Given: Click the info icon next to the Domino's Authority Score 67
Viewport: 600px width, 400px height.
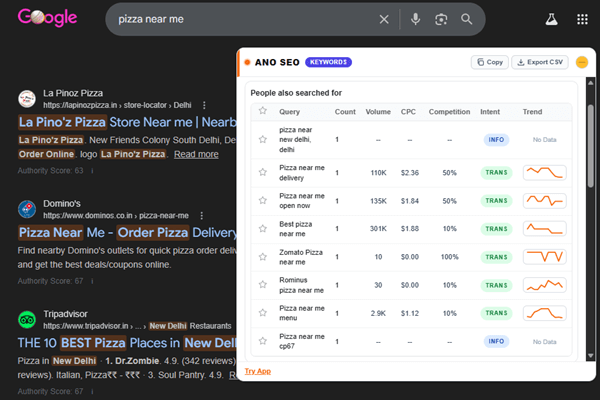Looking at the screenshot, I should click(92, 281).
